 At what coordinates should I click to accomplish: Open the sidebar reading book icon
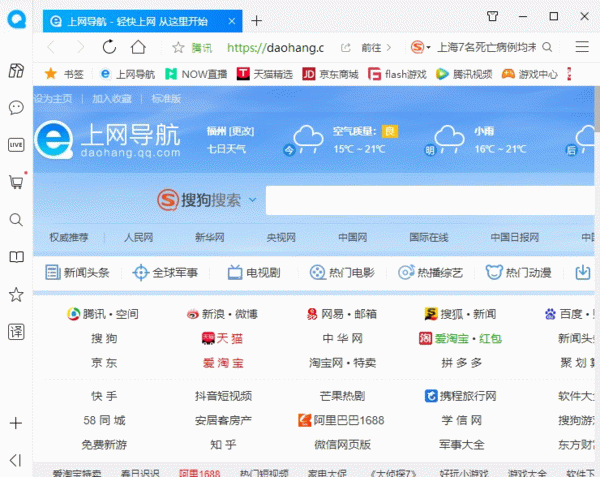(16, 257)
